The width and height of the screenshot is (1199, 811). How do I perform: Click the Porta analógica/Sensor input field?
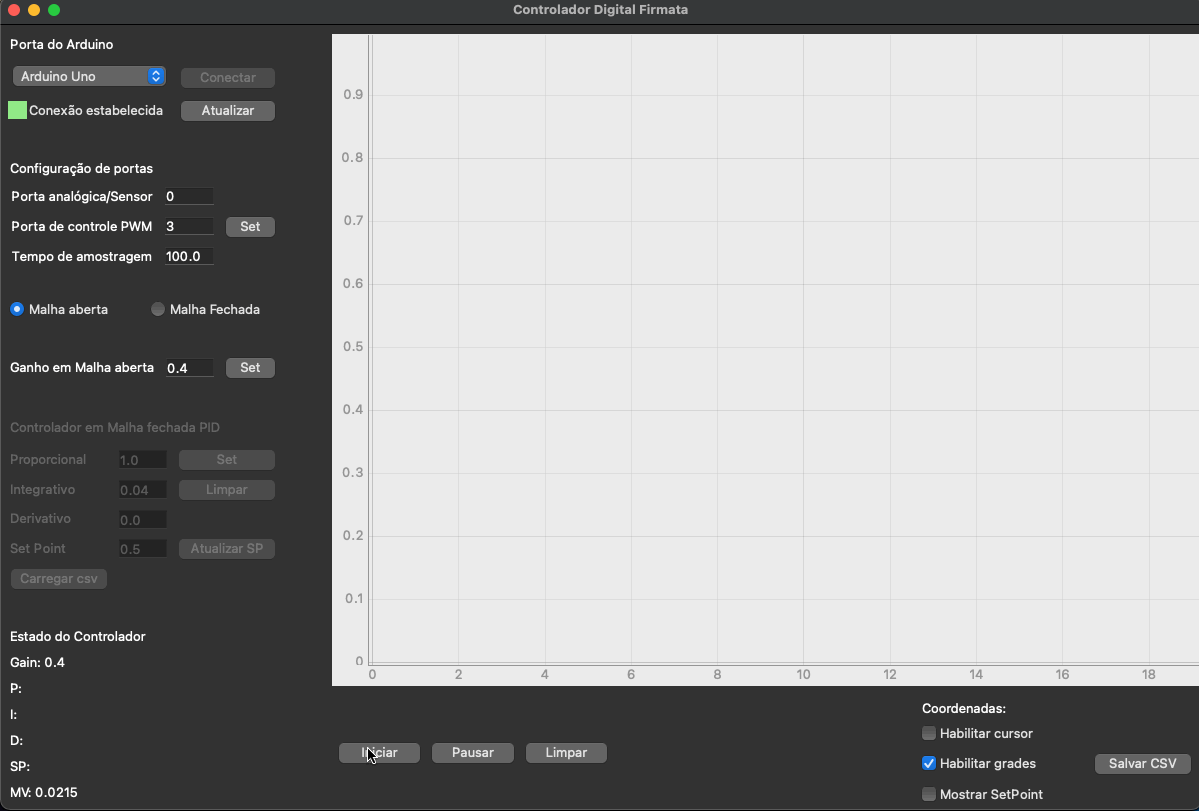tap(189, 196)
